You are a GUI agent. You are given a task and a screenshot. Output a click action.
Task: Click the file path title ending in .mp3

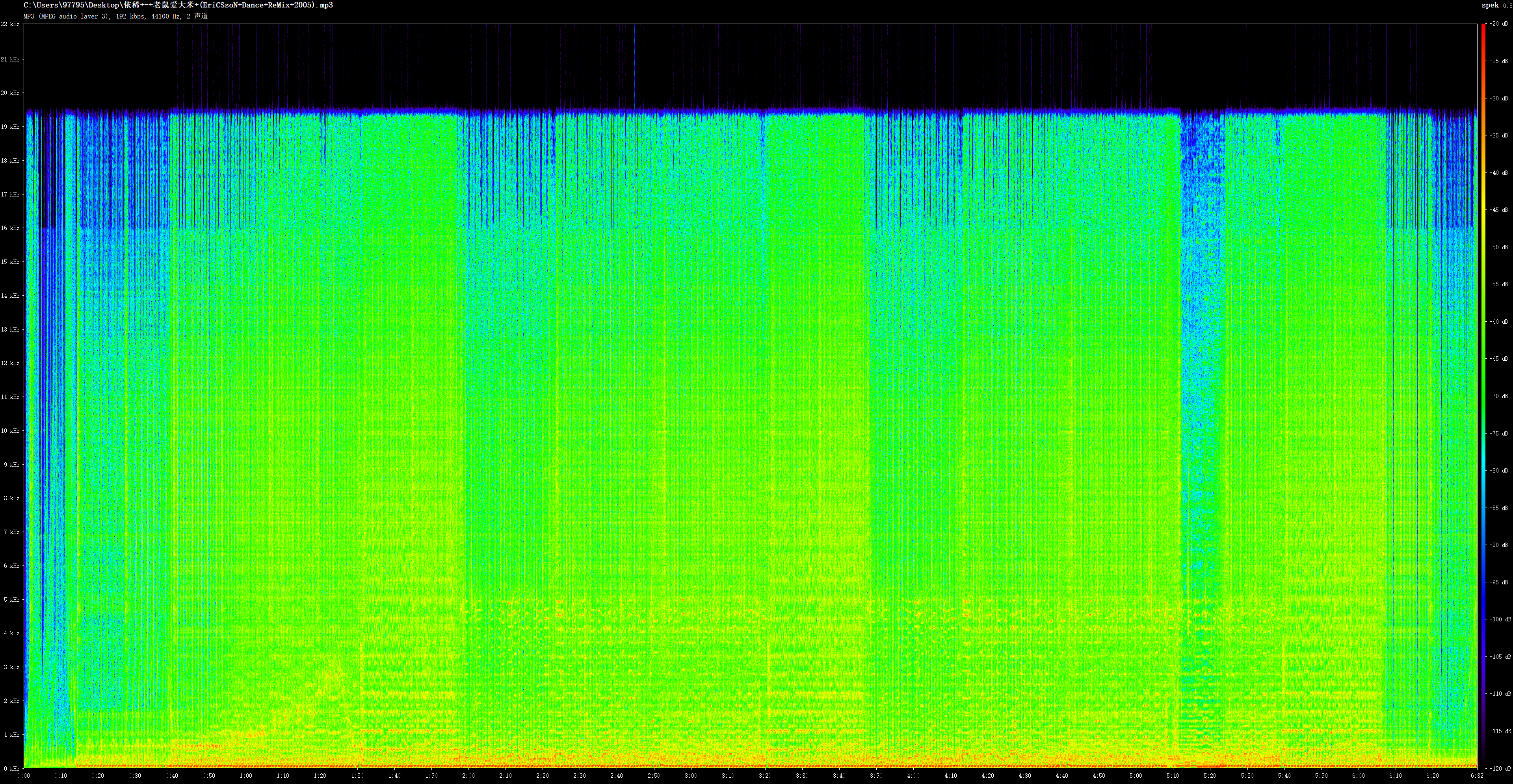pos(178,5)
